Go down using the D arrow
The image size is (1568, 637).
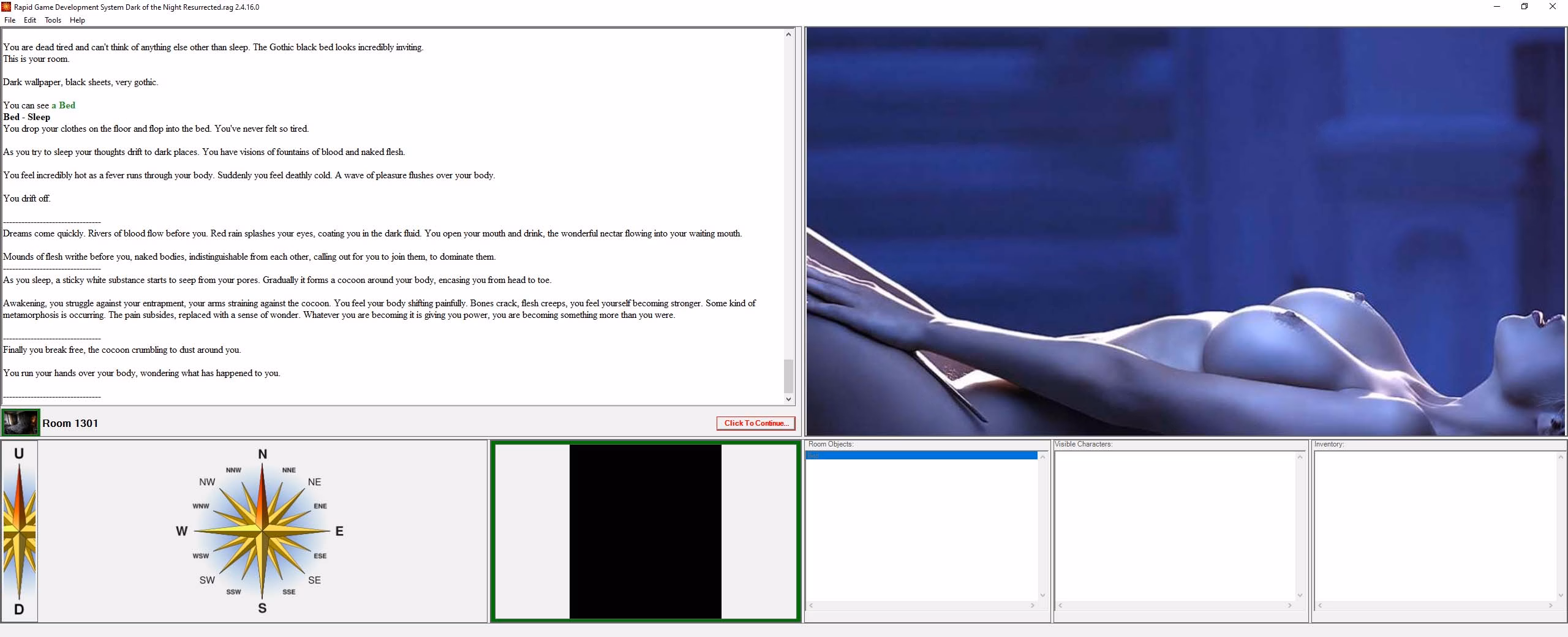[x=19, y=609]
